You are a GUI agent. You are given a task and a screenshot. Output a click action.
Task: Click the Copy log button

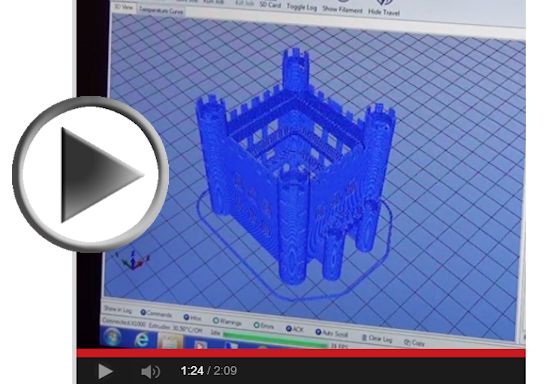414,342
